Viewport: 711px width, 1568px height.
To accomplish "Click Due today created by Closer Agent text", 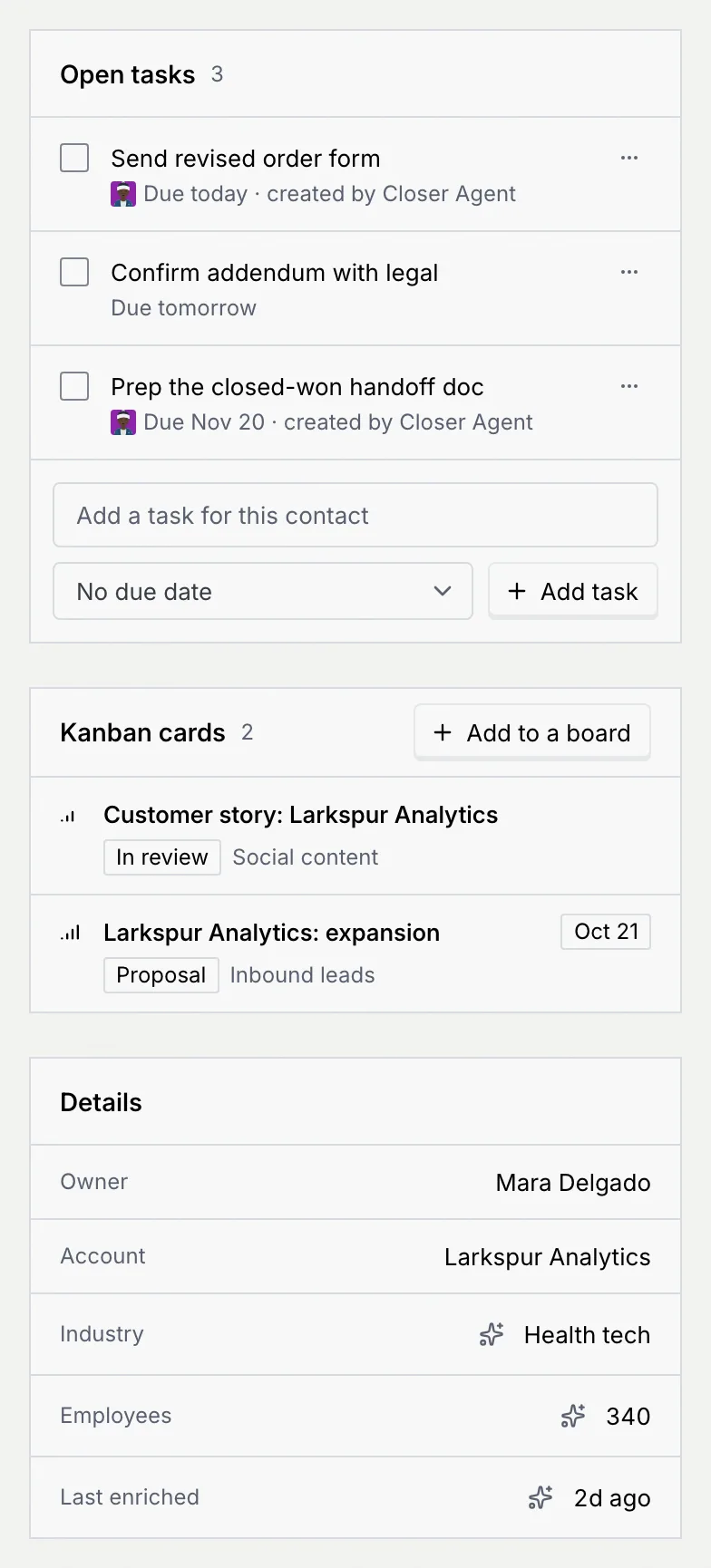I will 329,194.
